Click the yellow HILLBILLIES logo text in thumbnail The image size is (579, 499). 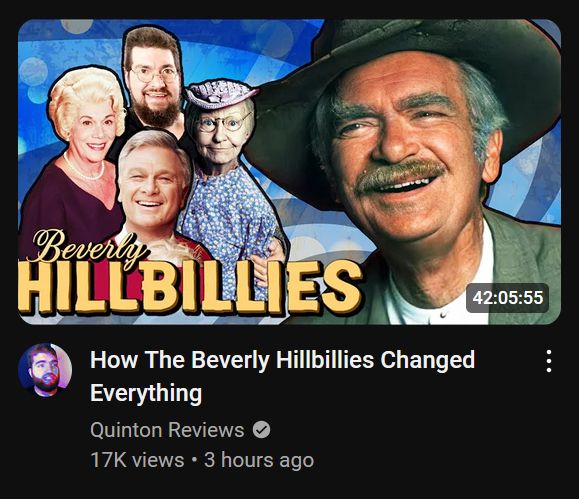coord(190,288)
